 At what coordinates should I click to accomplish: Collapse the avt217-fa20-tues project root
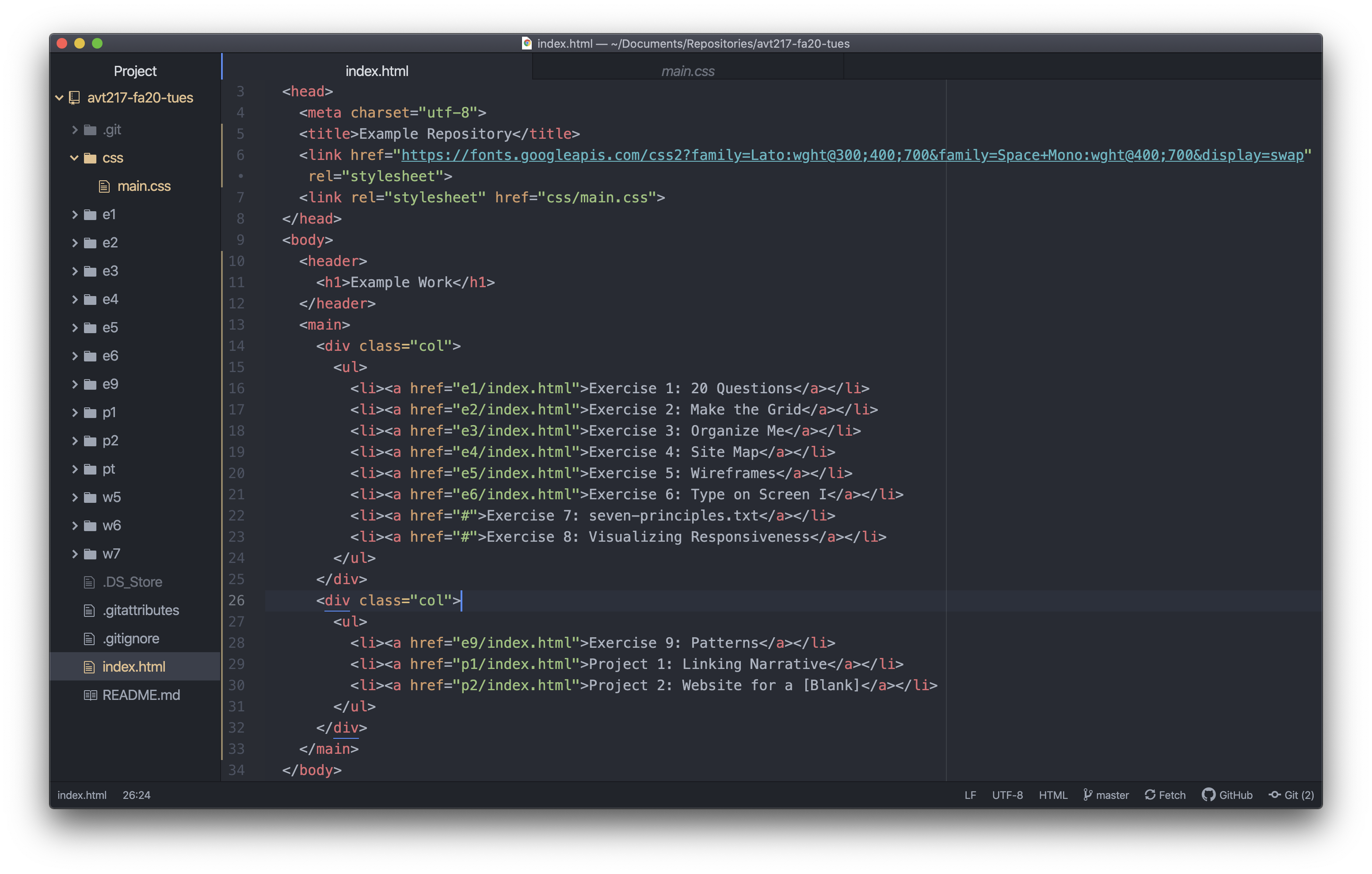coord(59,98)
